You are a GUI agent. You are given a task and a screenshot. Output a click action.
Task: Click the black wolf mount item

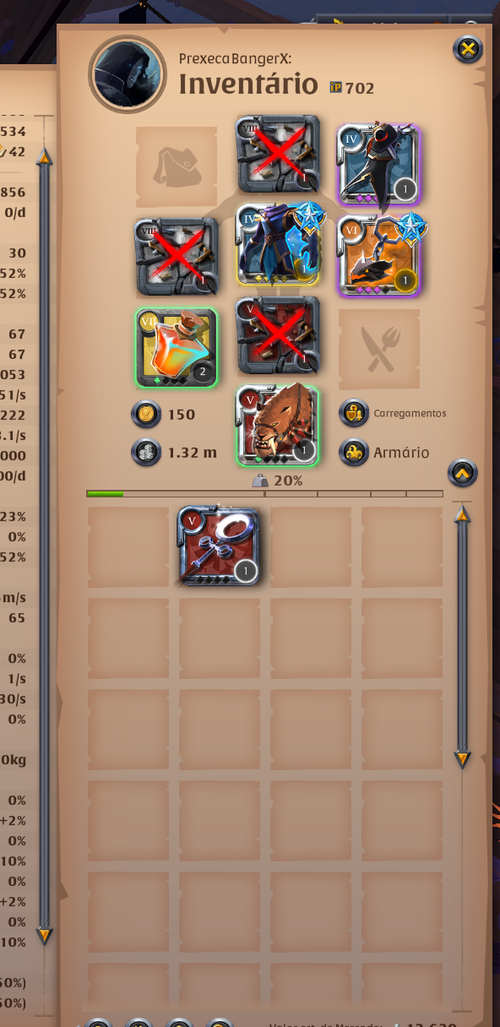click(379, 255)
